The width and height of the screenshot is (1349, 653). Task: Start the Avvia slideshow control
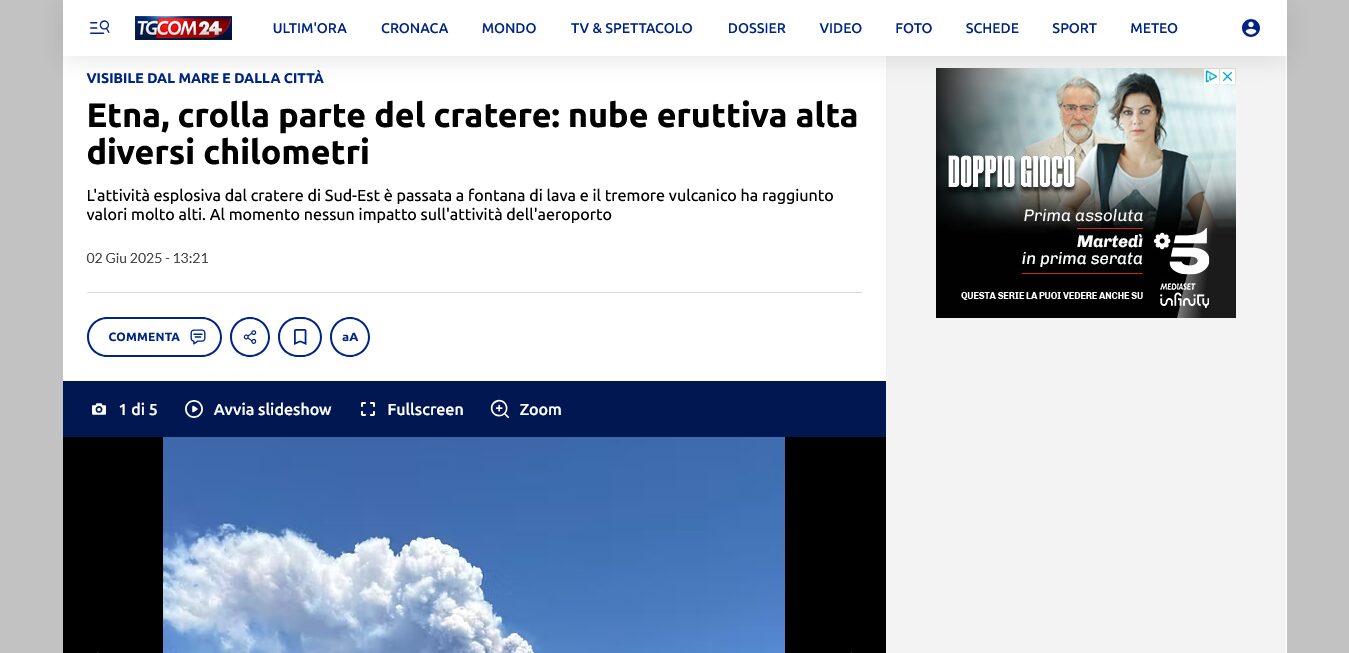pos(258,409)
